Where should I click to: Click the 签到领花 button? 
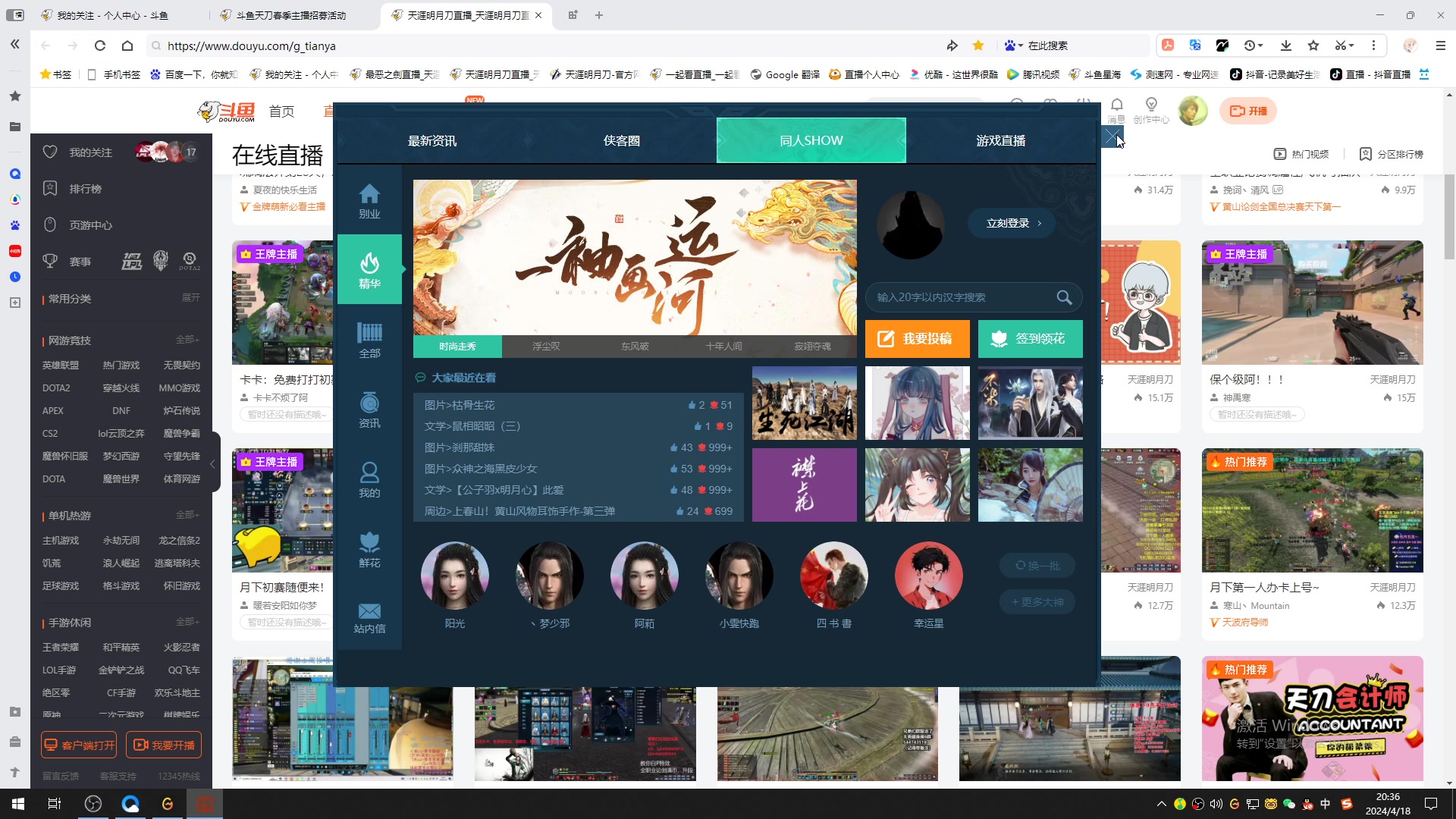pyautogui.click(x=1031, y=338)
